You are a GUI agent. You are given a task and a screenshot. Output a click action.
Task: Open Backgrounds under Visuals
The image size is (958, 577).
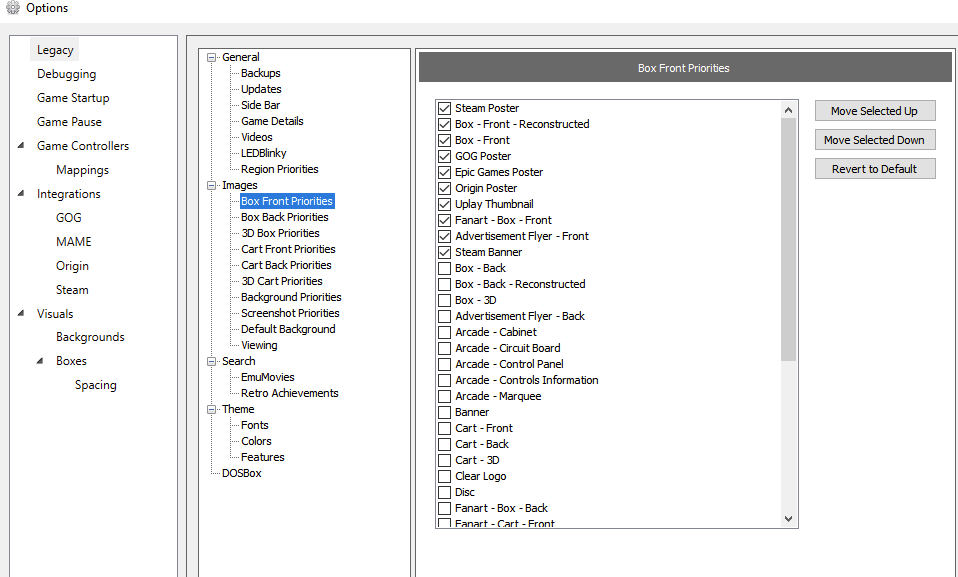90,337
